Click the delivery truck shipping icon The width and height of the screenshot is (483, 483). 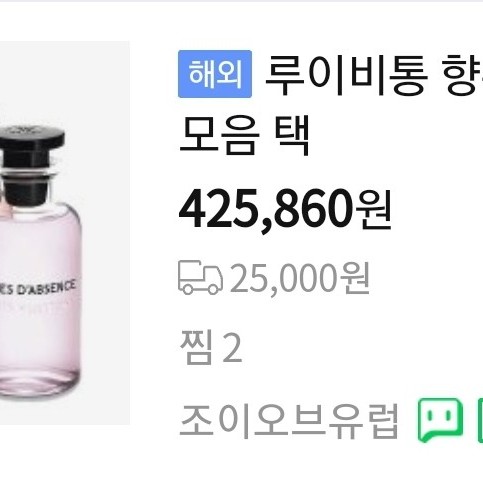(x=201, y=278)
